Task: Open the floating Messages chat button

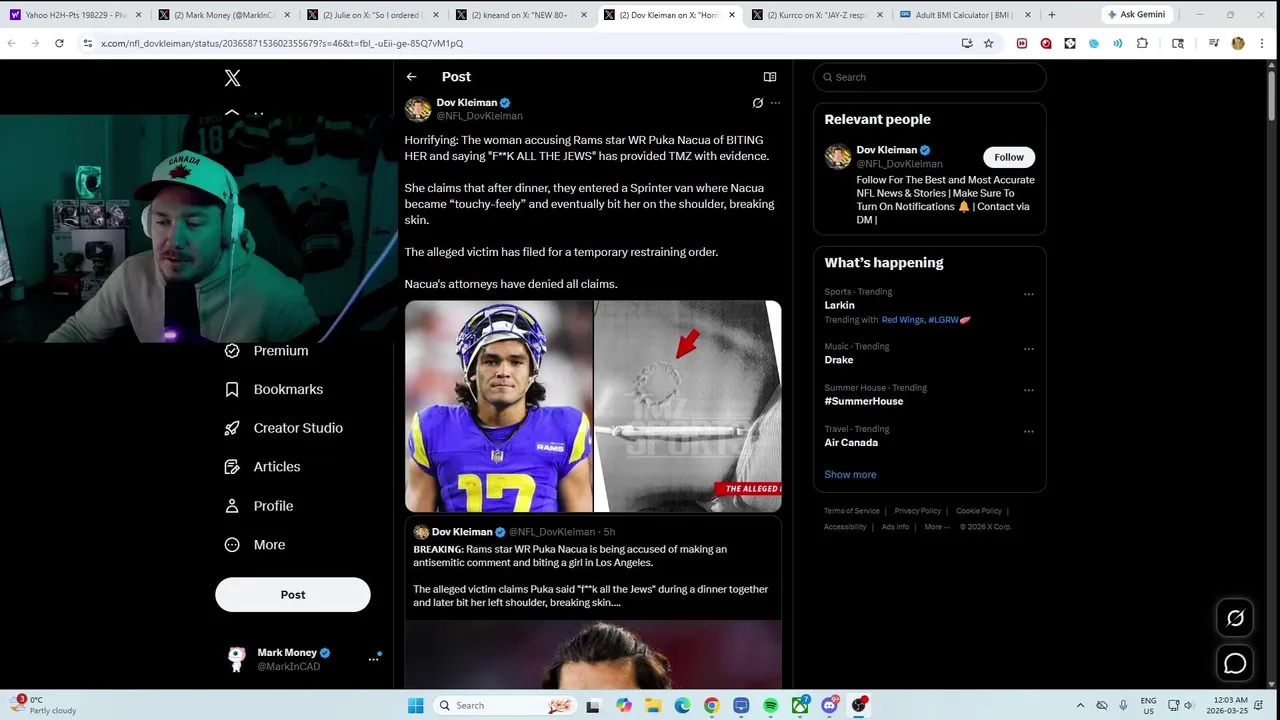Action: click(x=1235, y=663)
